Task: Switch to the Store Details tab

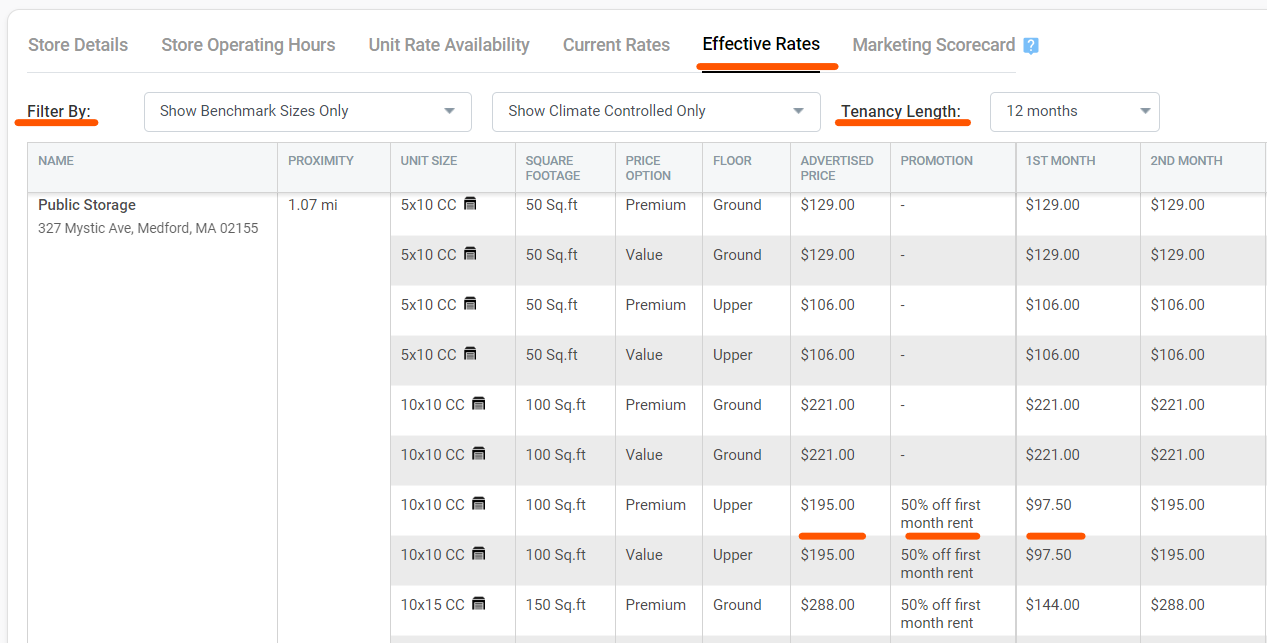Action: tap(78, 45)
